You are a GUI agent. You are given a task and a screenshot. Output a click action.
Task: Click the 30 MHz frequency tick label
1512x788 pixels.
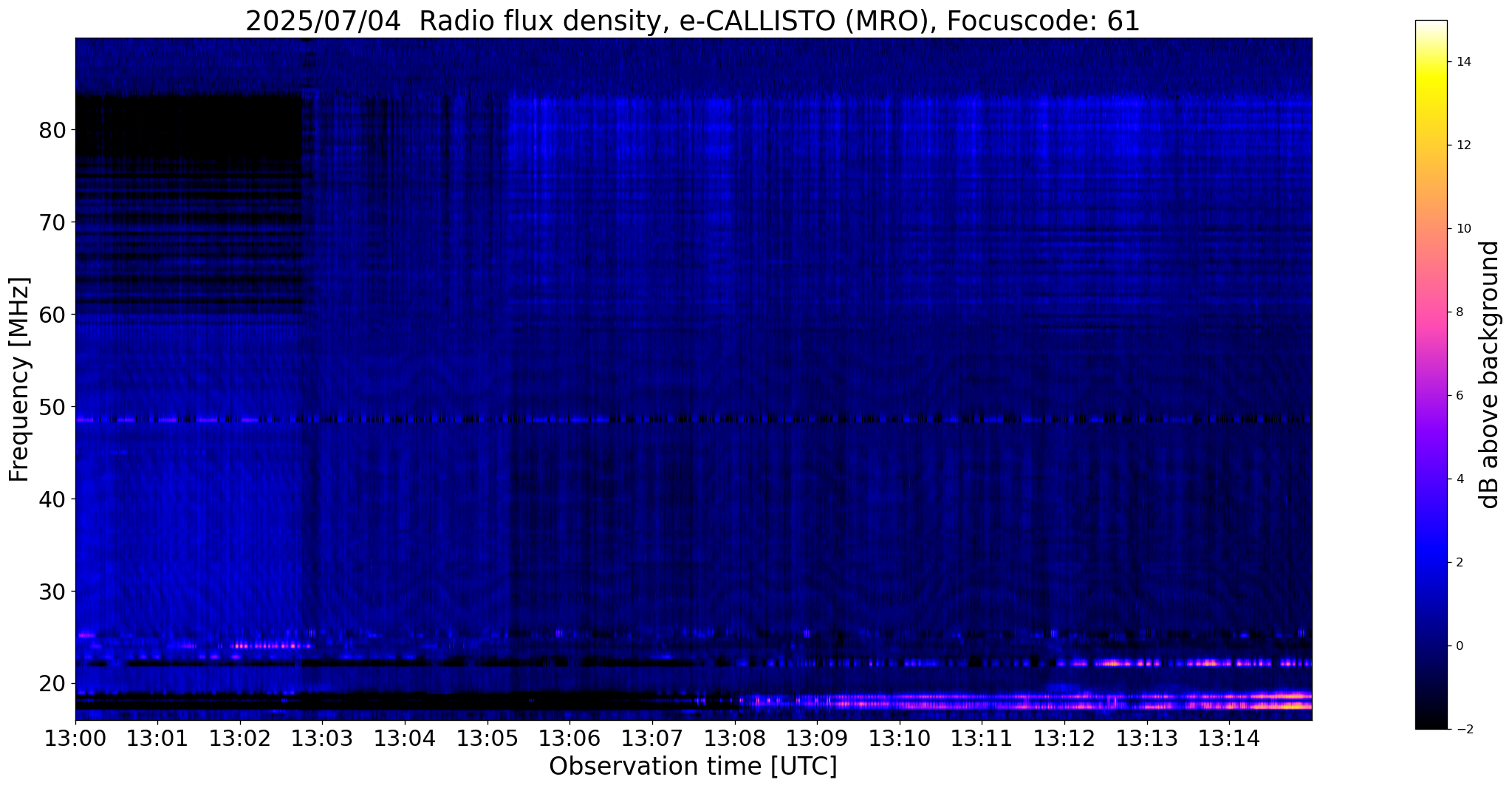pyautogui.click(x=52, y=592)
